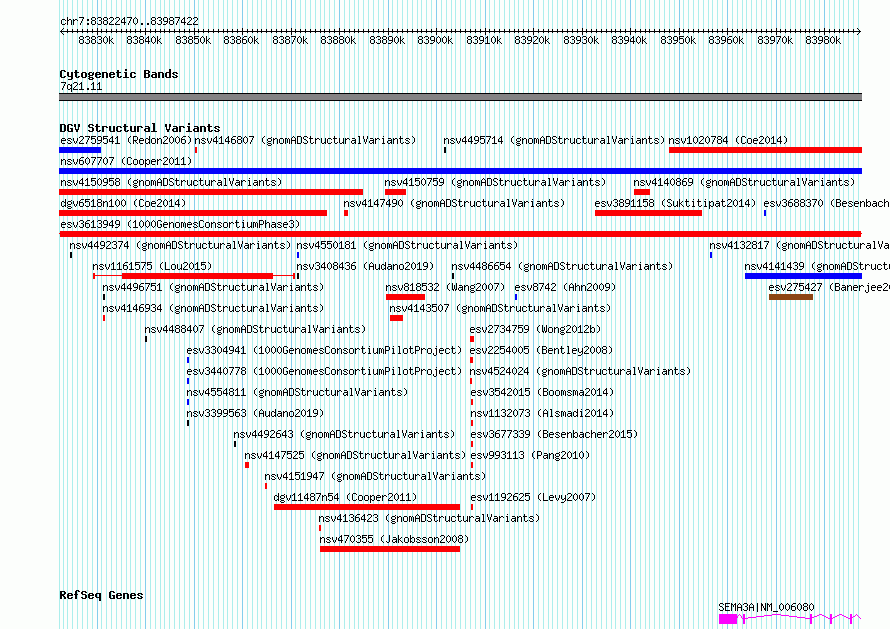Image resolution: width=890 pixels, height=629 pixels.
Task: Click nsv3399563 (Audano2019) label
Action: pos(255,413)
